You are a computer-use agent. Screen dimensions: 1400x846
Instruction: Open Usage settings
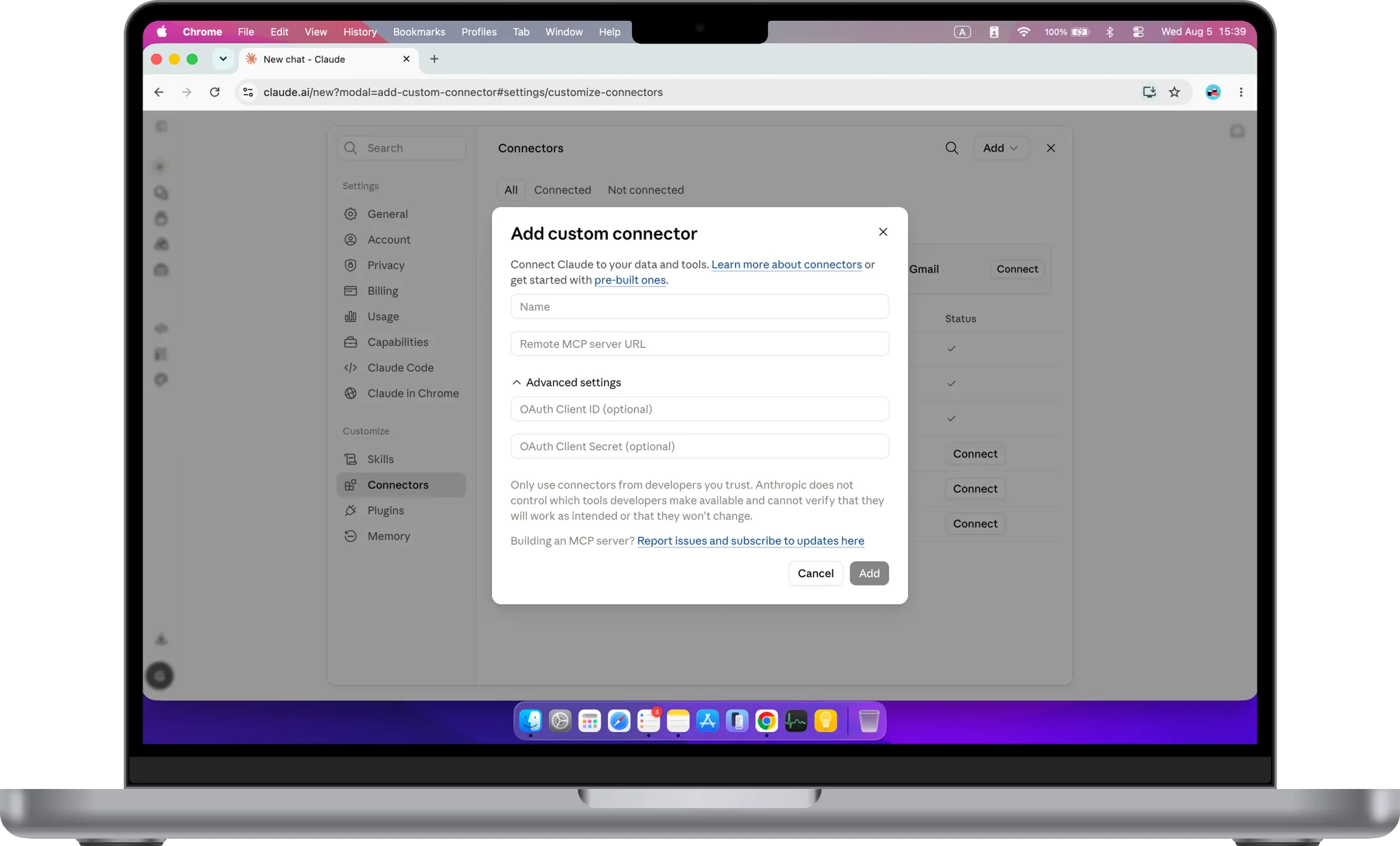point(401,316)
